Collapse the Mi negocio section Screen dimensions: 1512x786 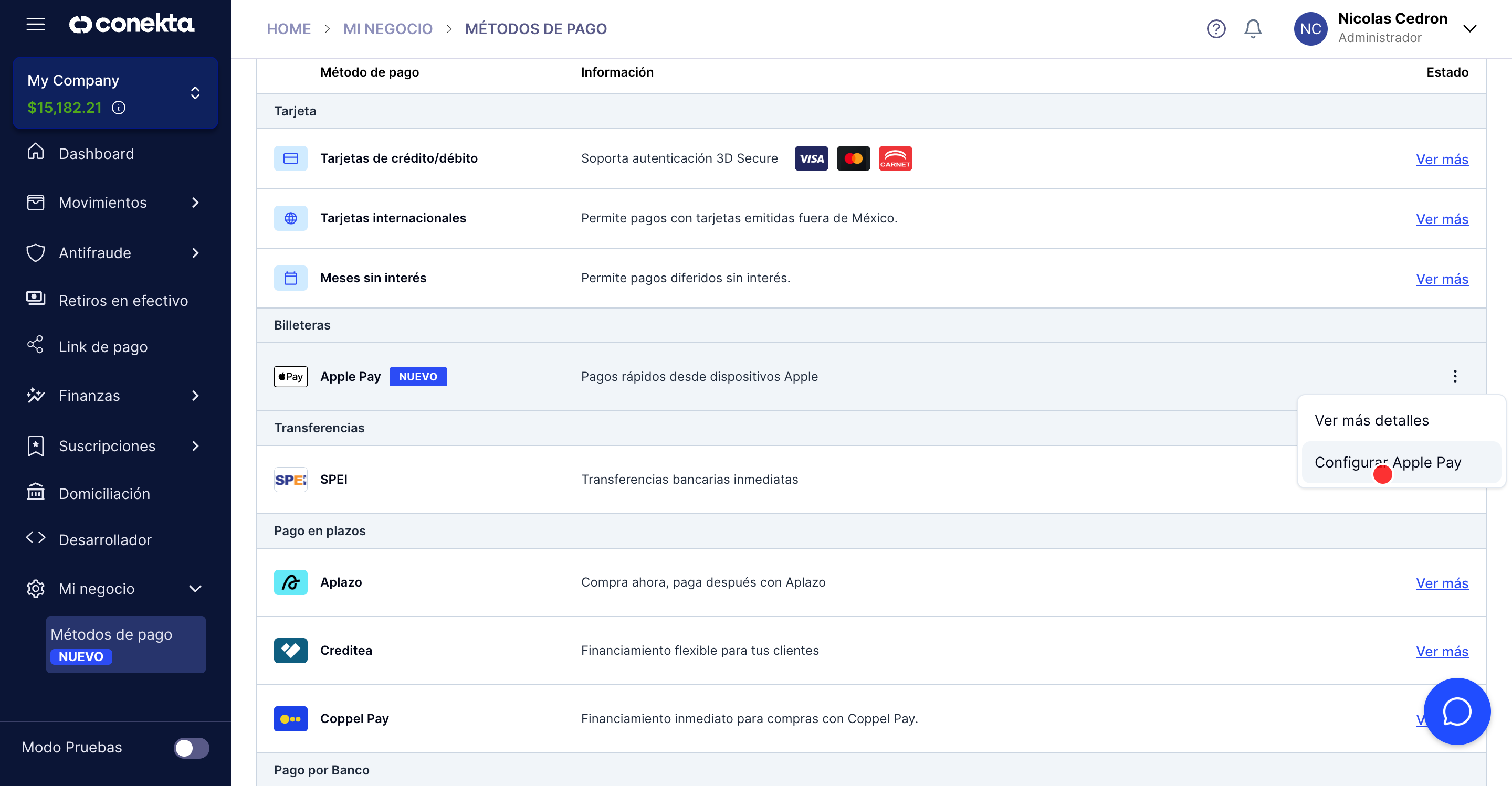click(x=195, y=588)
